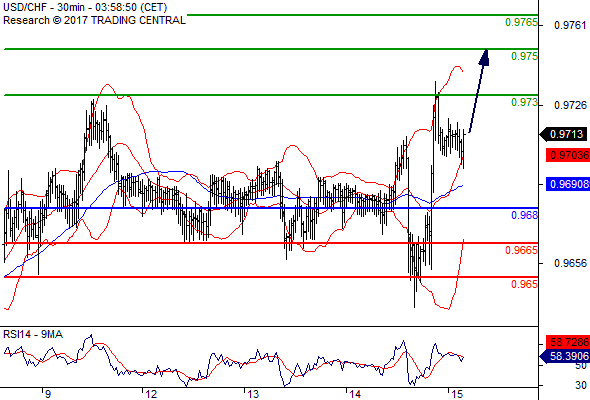This screenshot has height=400, width=590.
Task: Click the red 0.965 support label
Action: (524, 284)
